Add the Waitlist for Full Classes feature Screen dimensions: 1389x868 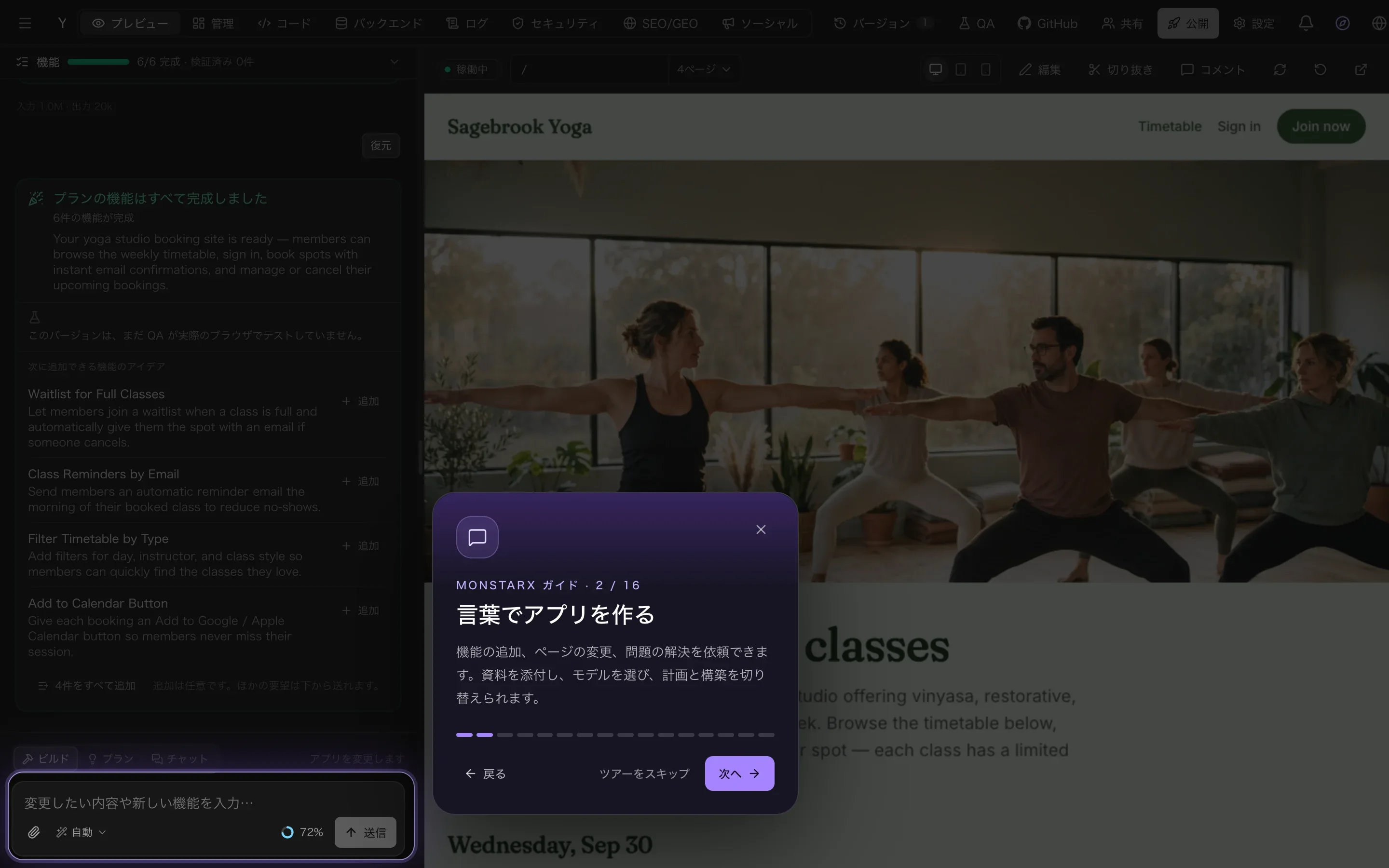(360, 401)
